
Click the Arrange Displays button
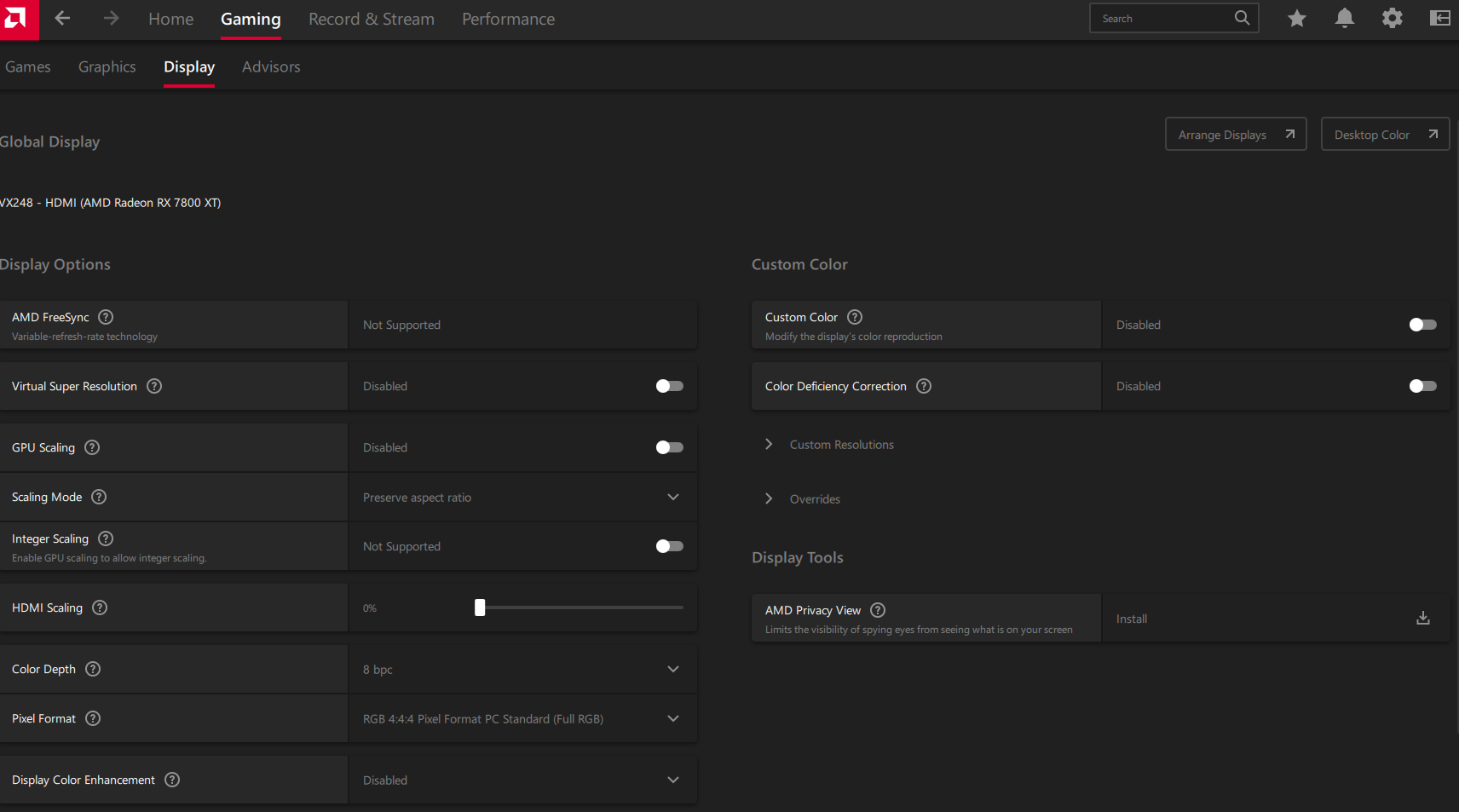1235,135
